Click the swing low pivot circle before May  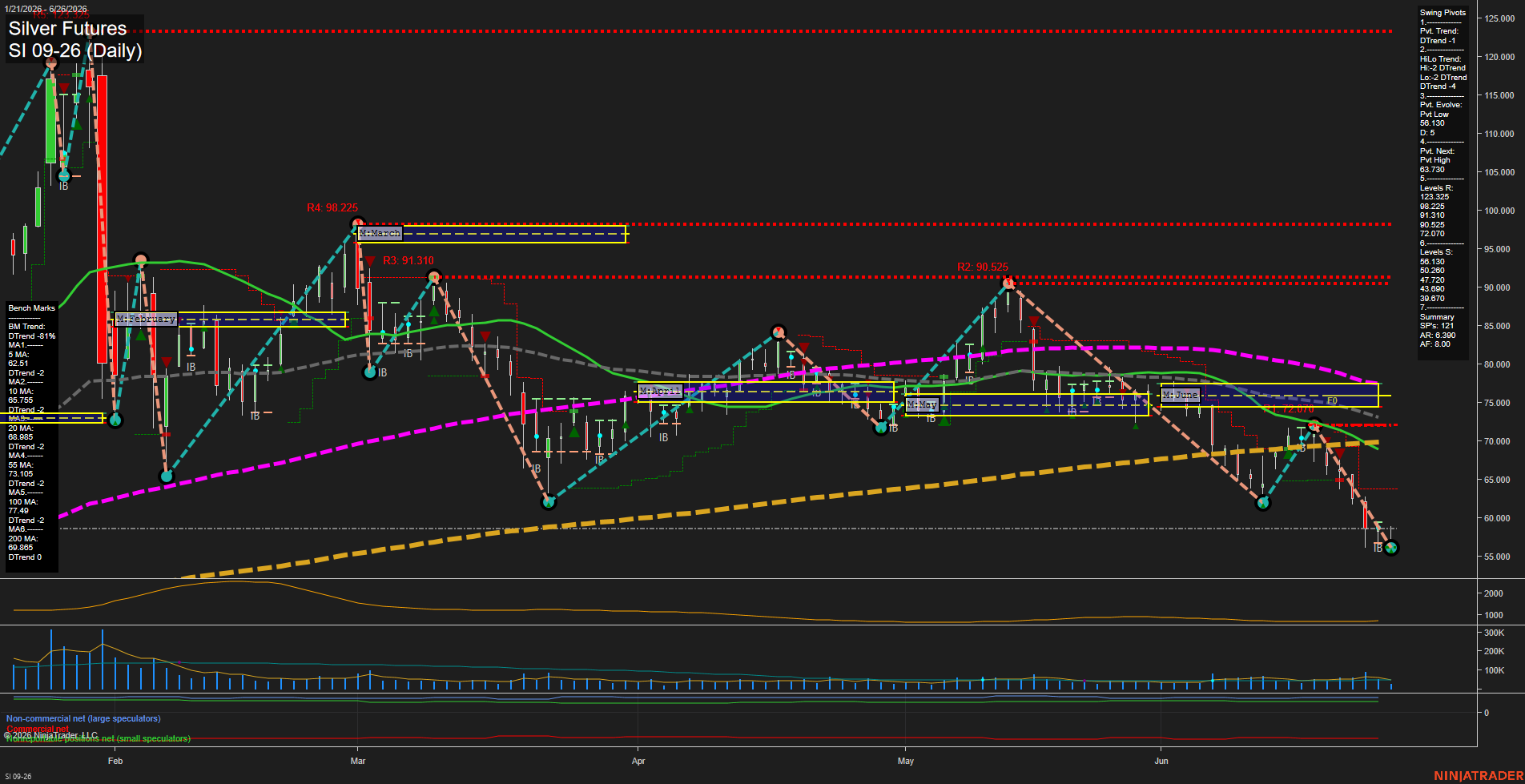(881, 428)
